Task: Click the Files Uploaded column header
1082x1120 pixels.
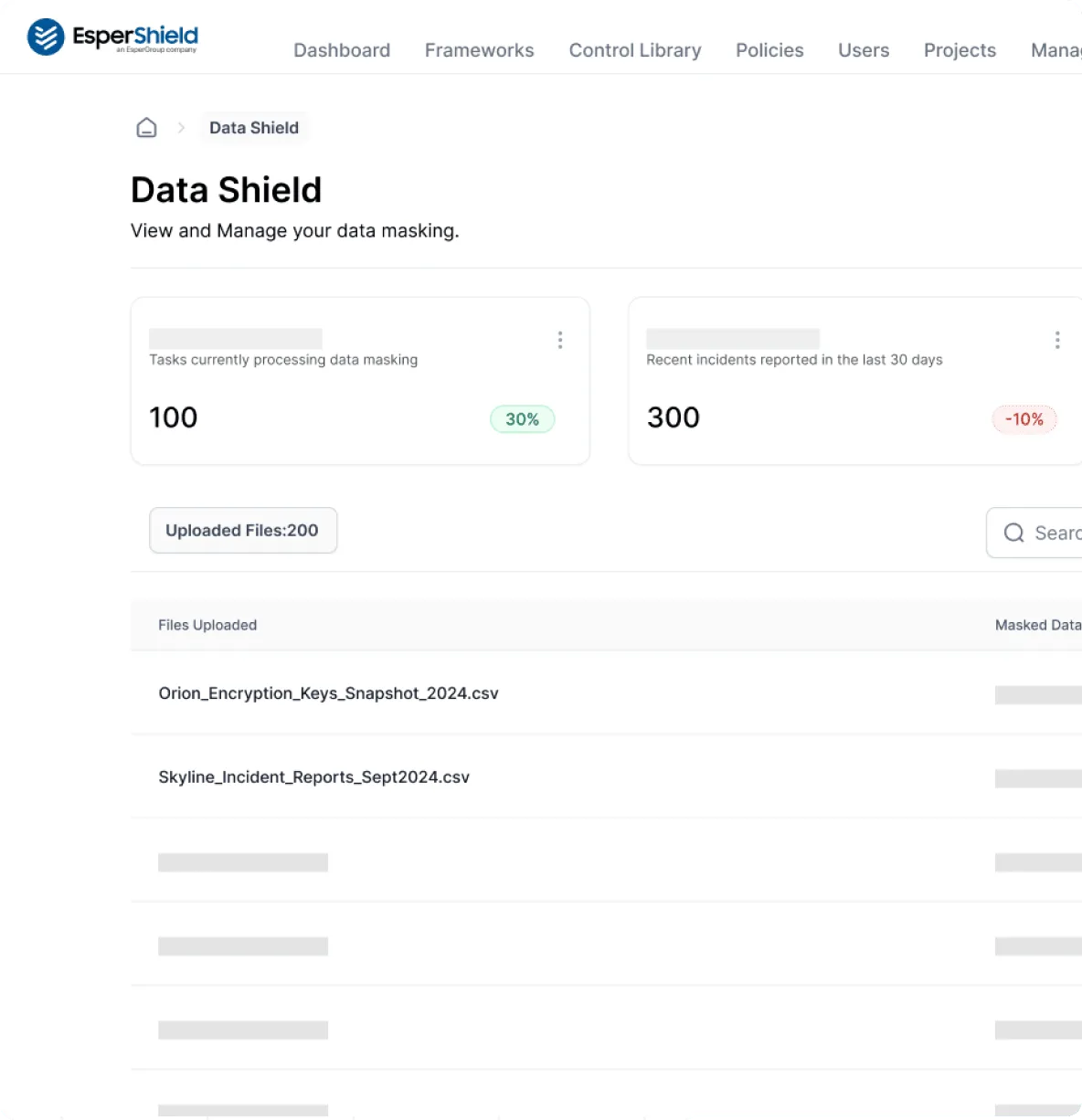Action: click(207, 625)
